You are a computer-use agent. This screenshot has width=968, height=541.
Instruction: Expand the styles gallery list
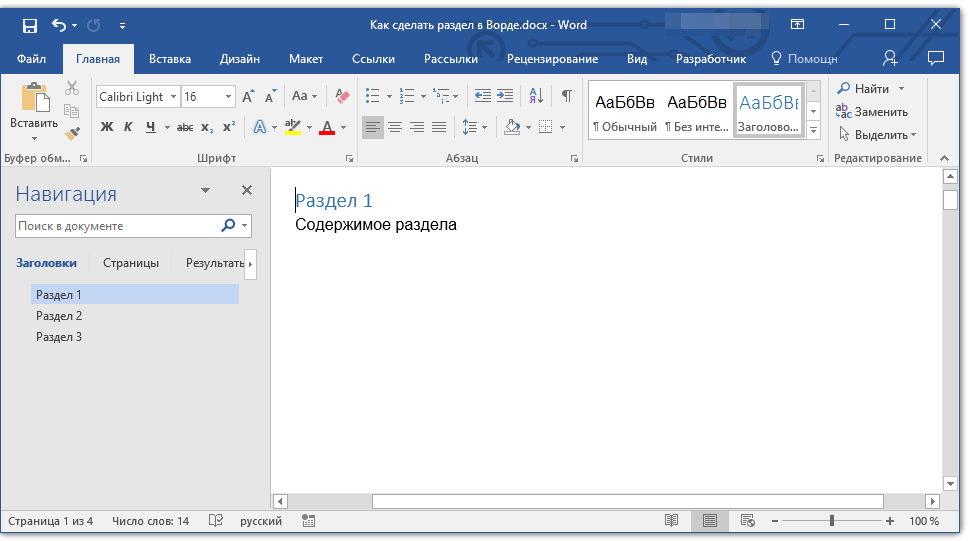tap(814, 131)
